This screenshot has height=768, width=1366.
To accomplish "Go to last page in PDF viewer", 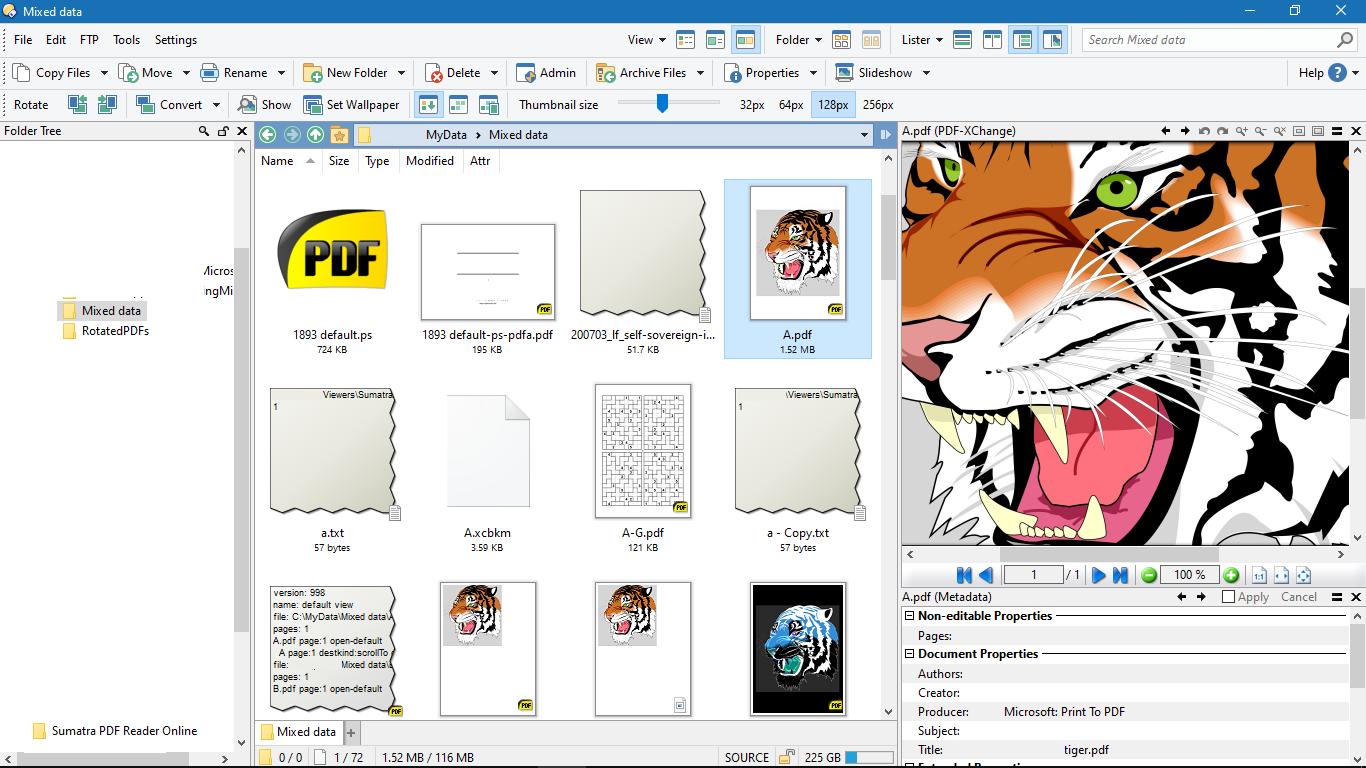I will click(1120, 575).
